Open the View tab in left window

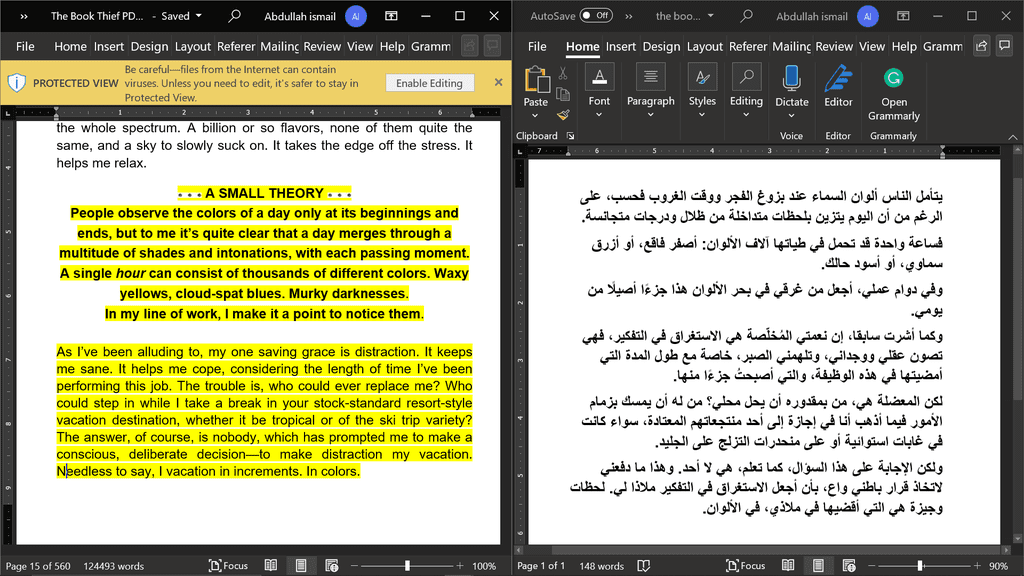[360, 46]
